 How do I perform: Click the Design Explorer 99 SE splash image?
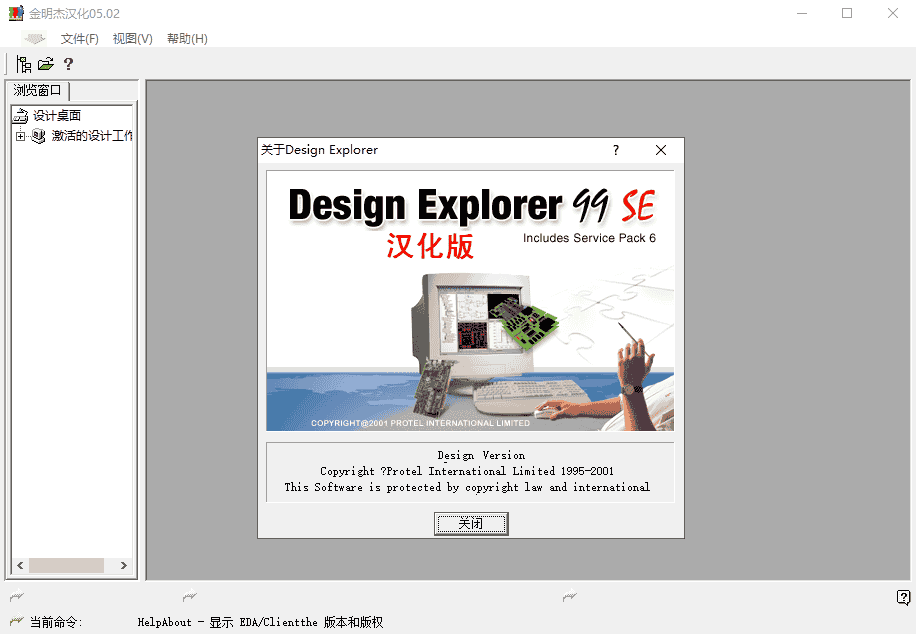tap(470, 301)
